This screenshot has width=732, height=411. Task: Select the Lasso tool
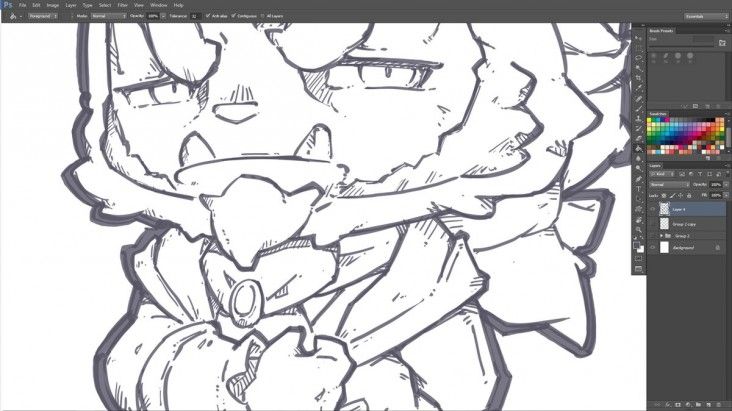(638, 58)
